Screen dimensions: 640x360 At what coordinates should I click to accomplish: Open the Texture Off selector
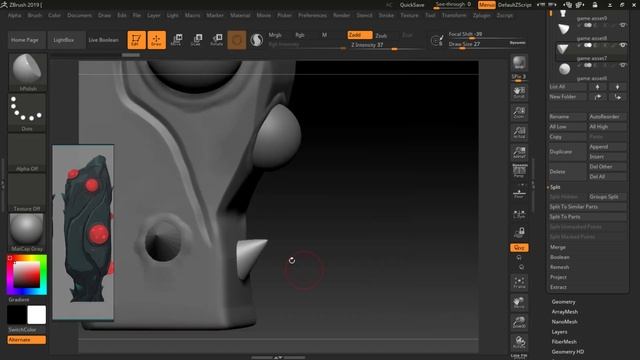point(27,192)
